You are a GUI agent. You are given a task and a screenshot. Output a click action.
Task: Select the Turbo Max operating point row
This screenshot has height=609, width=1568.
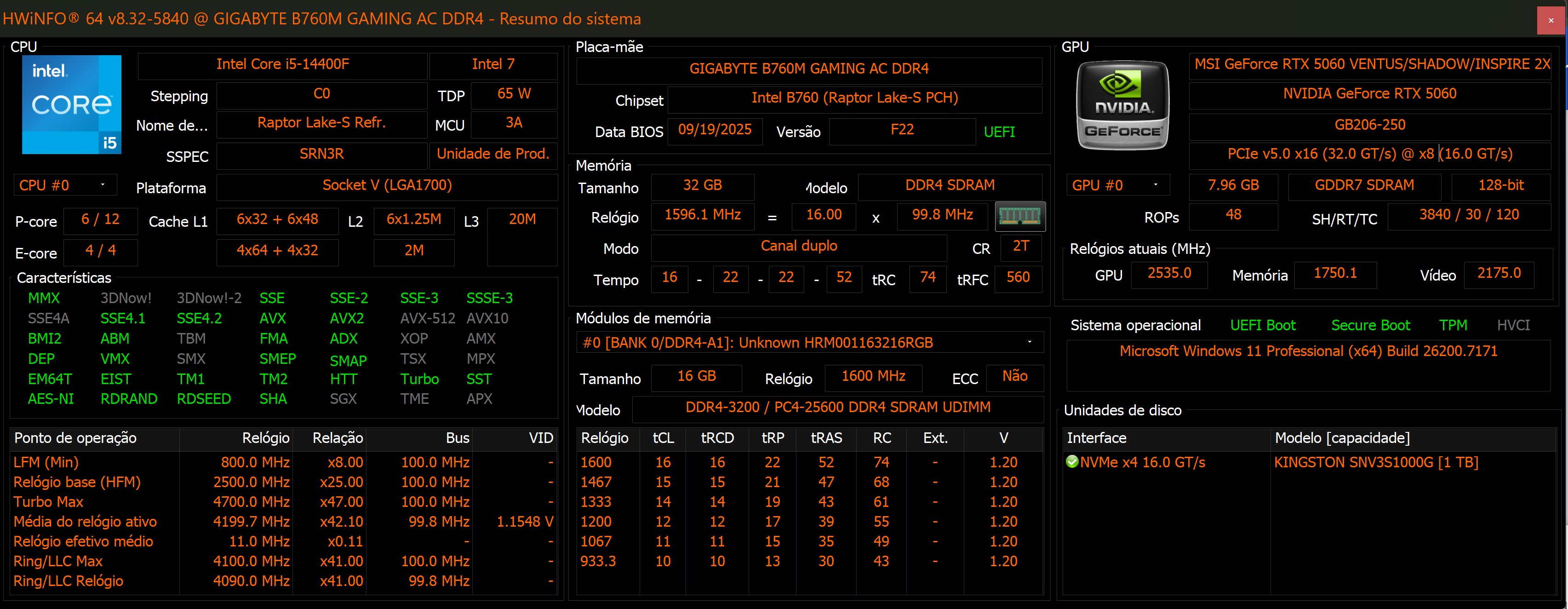49,502
